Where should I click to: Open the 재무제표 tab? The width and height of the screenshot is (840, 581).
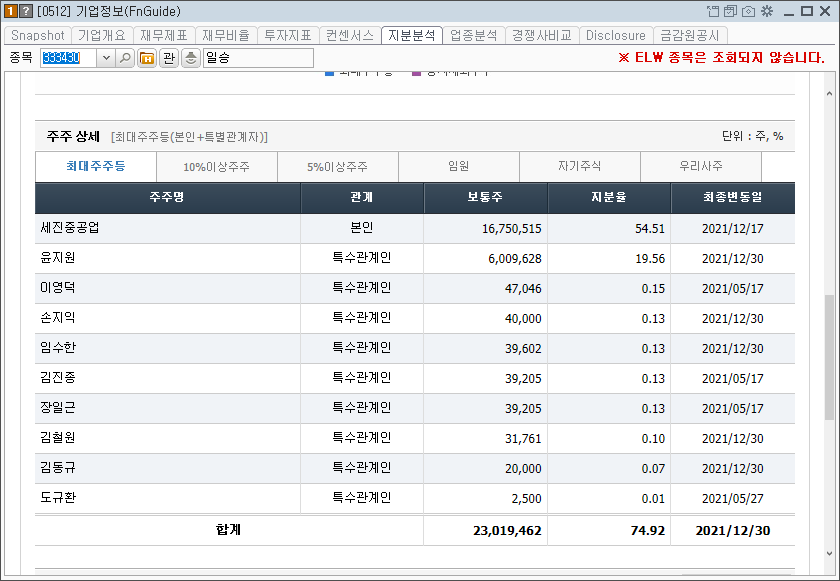coord(164,35)
